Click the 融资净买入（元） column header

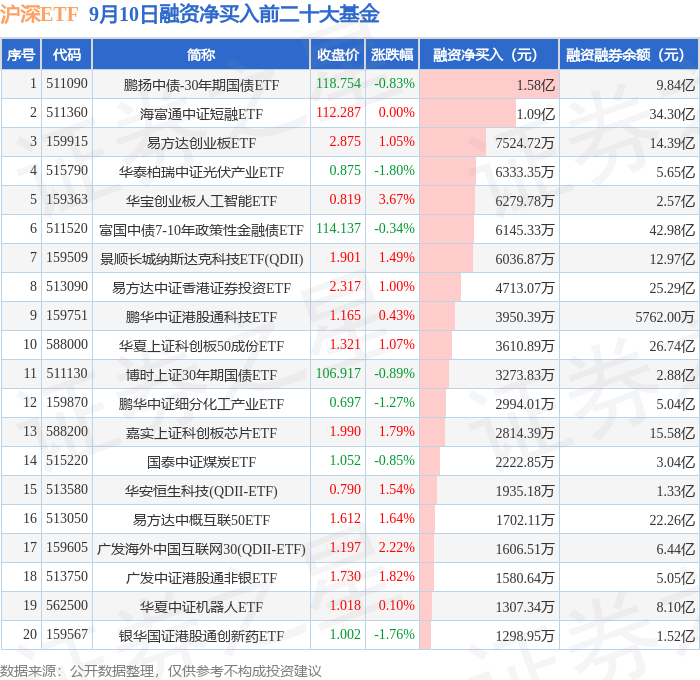(x=489, y=54)
